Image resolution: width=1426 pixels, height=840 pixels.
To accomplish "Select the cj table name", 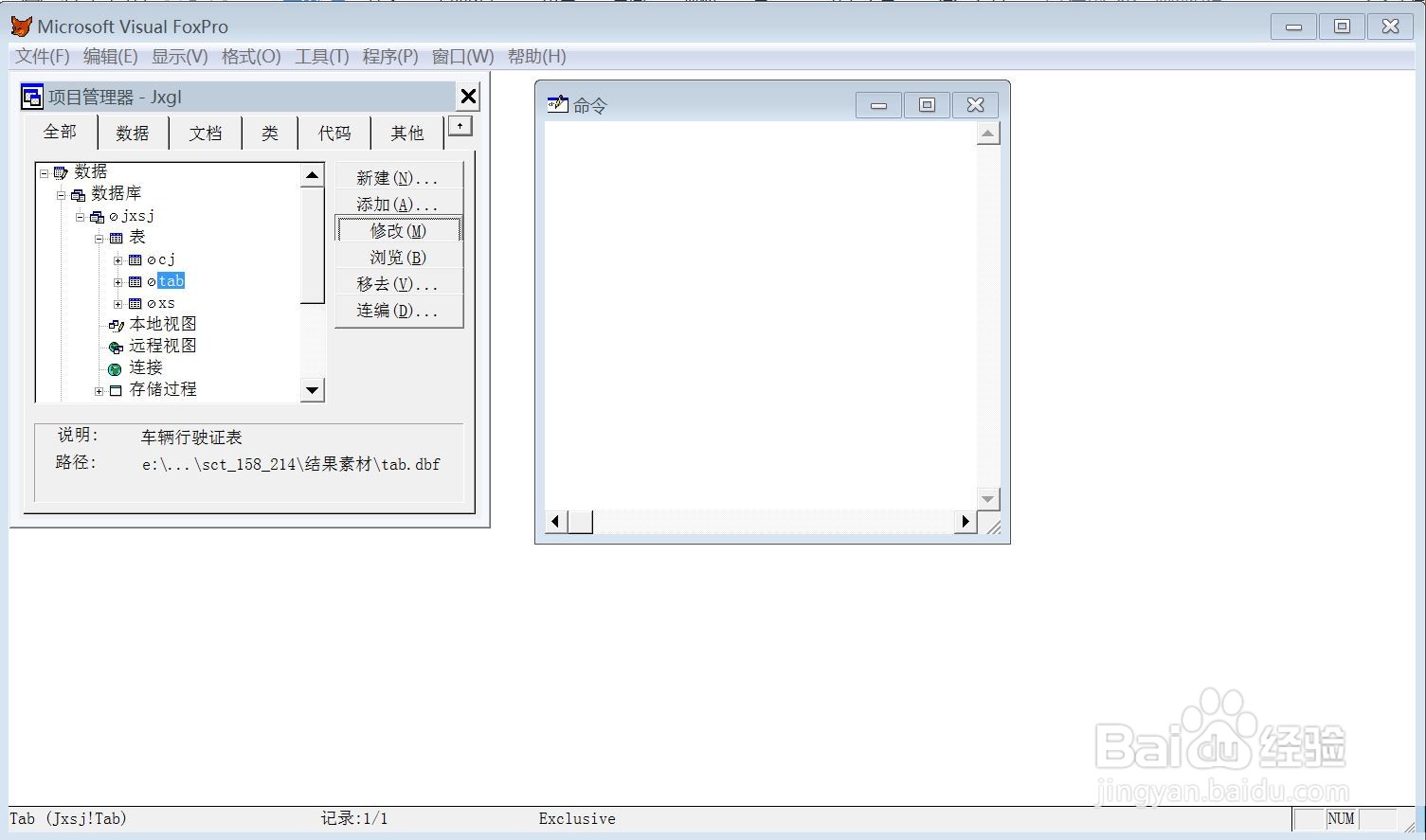I will (167, 260).
